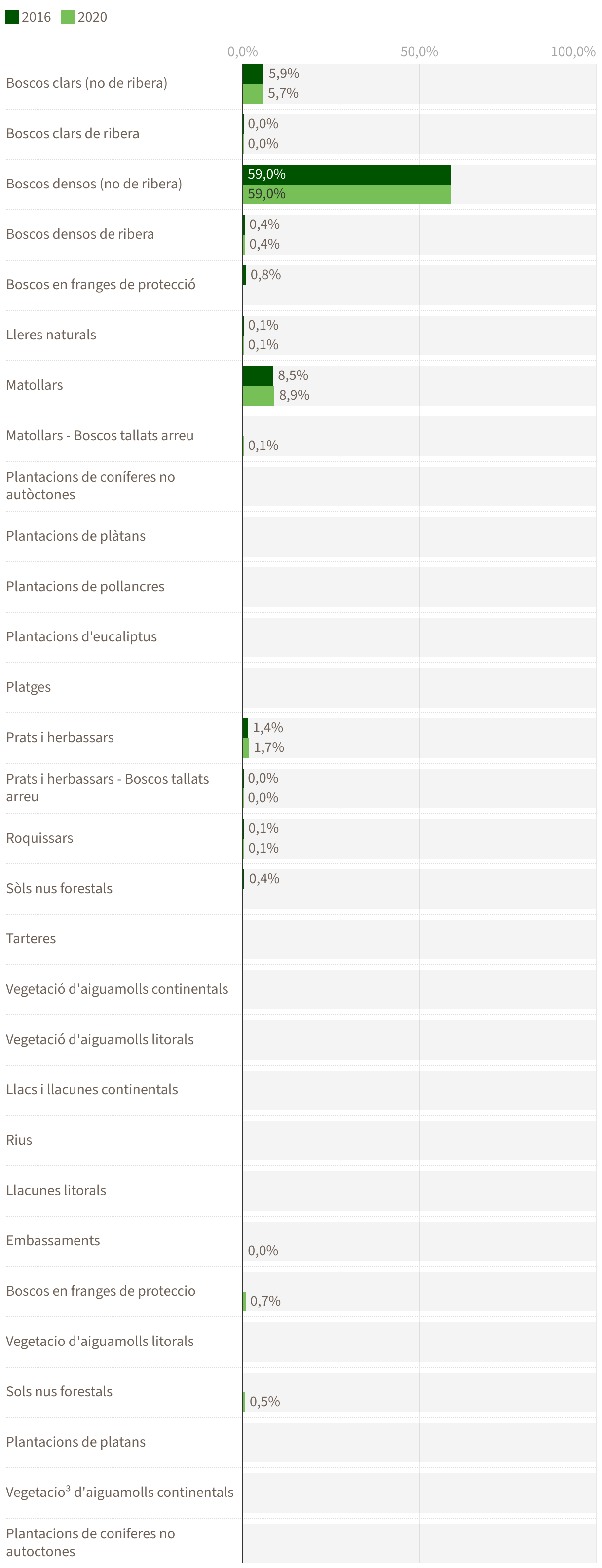The height and width of the screenshot is (1568, 602).
Task: Click the light green 5,7% Boscos clars bar
Action: (253, 94)
